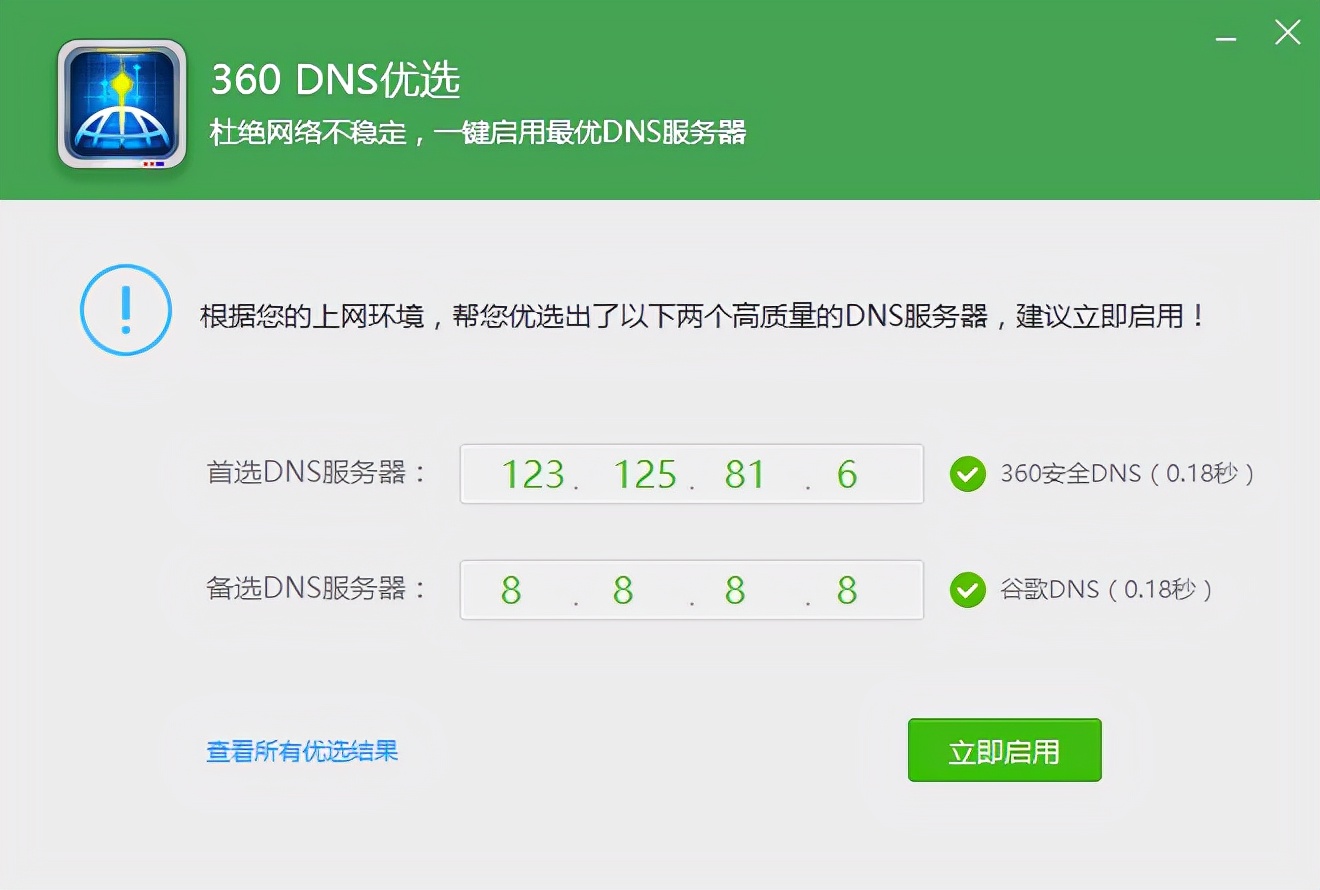Select the green checkmark beside 360安全DNS
The image size is (1320, 890).
pos(967,474)
